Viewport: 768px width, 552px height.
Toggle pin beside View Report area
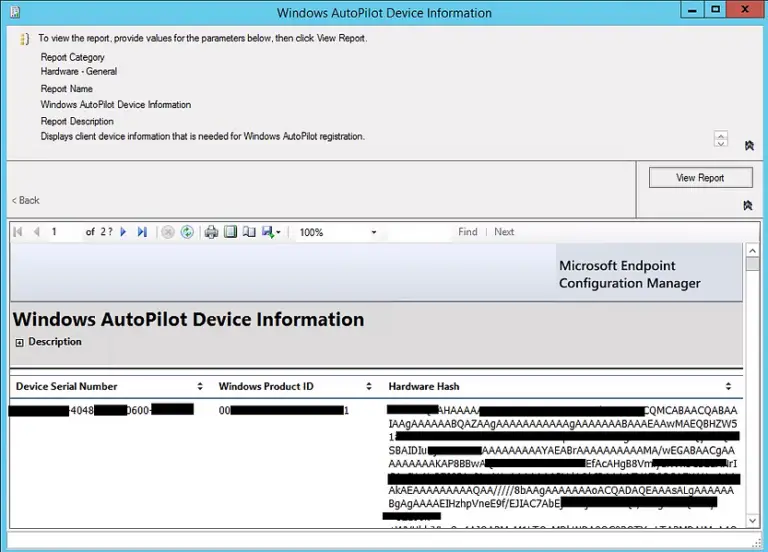tap(748, 205)
